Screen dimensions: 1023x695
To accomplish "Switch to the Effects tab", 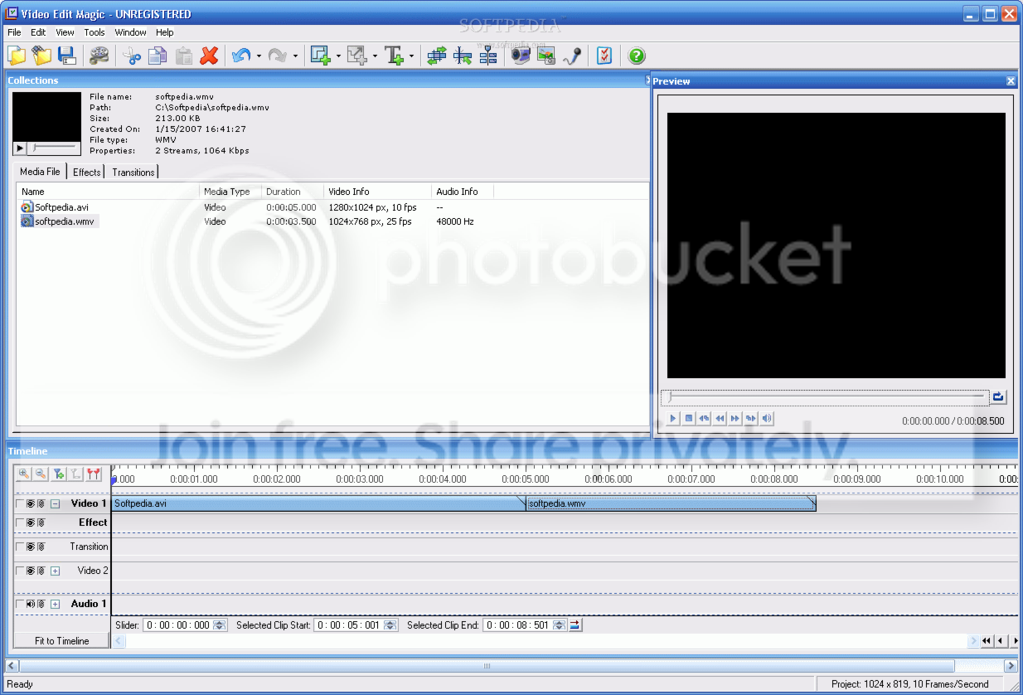I will (87, 172).
